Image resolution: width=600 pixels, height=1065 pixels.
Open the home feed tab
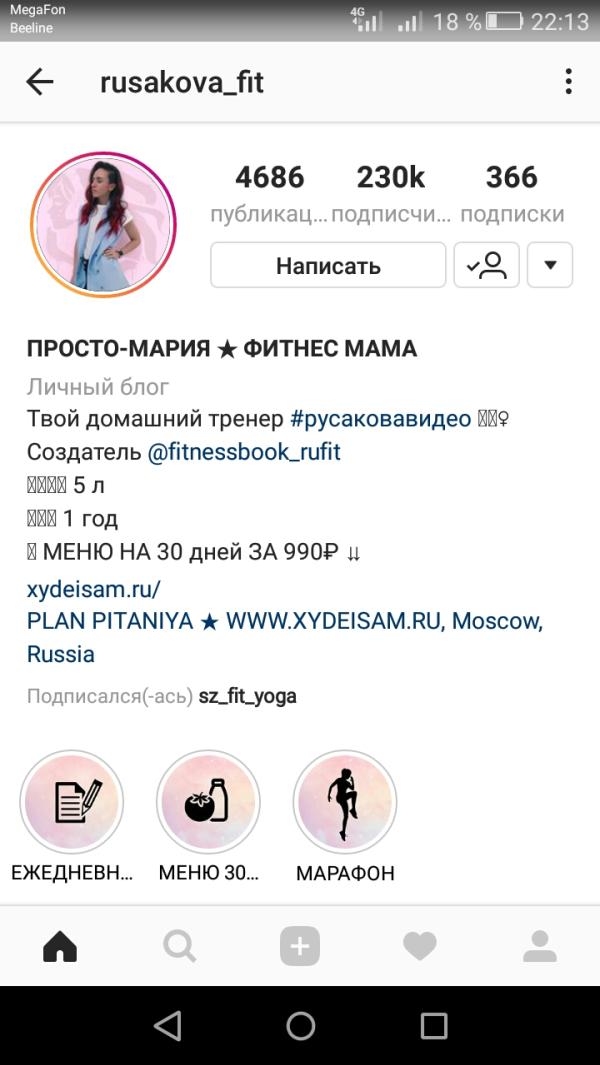coord(60,946)
